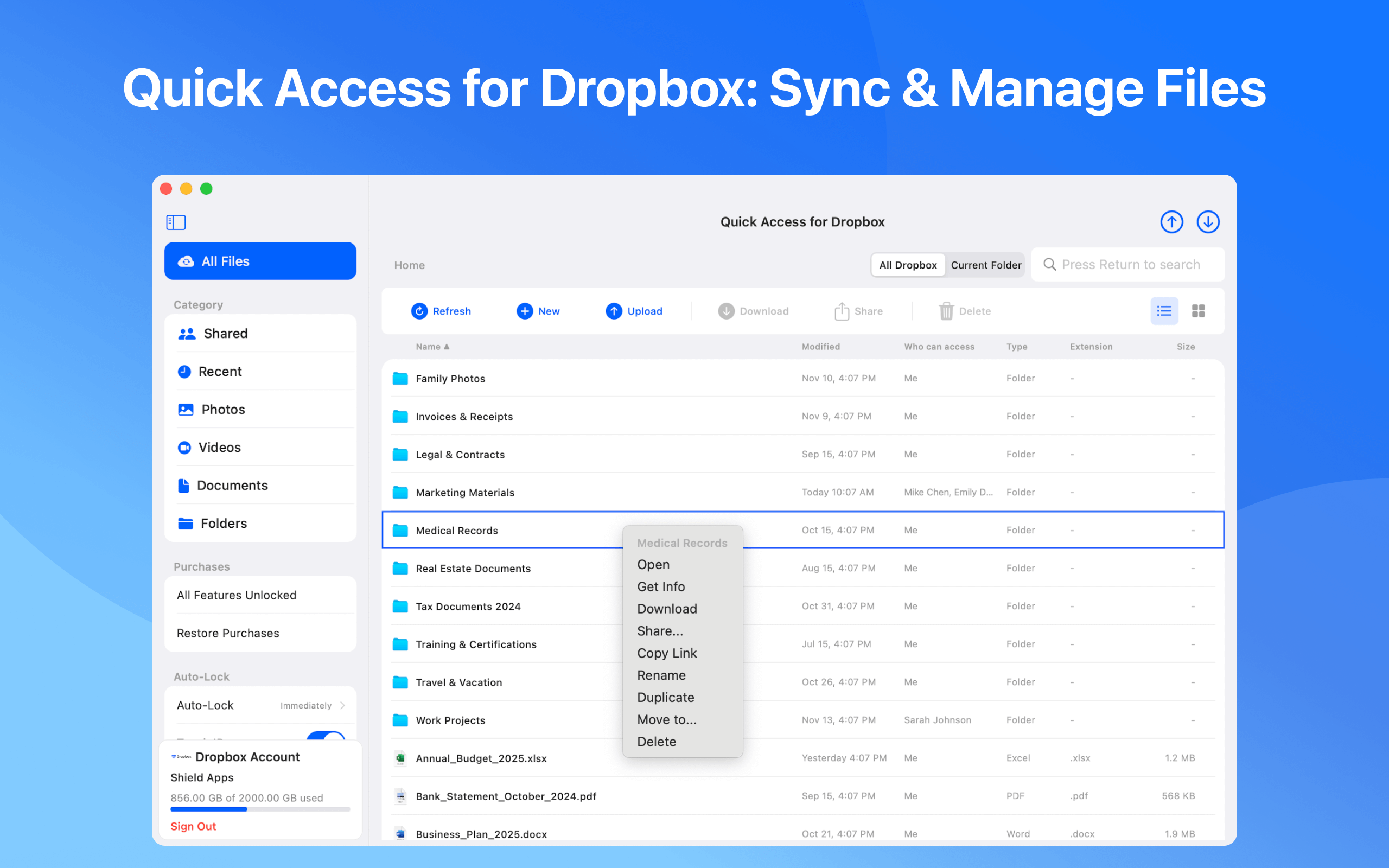This screenshot has height=868, width=1389.
Task: Click the Upload toolbar button
Action: (x=634, y=311)
